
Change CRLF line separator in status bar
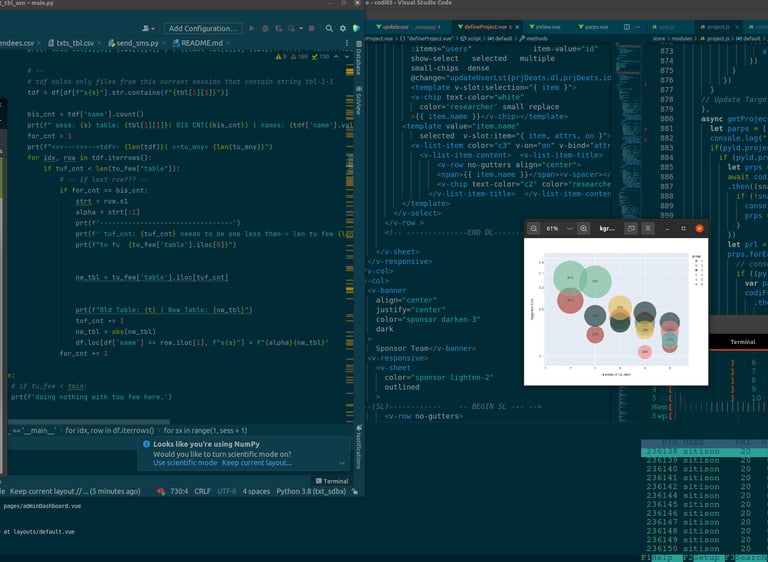point(202,491)
